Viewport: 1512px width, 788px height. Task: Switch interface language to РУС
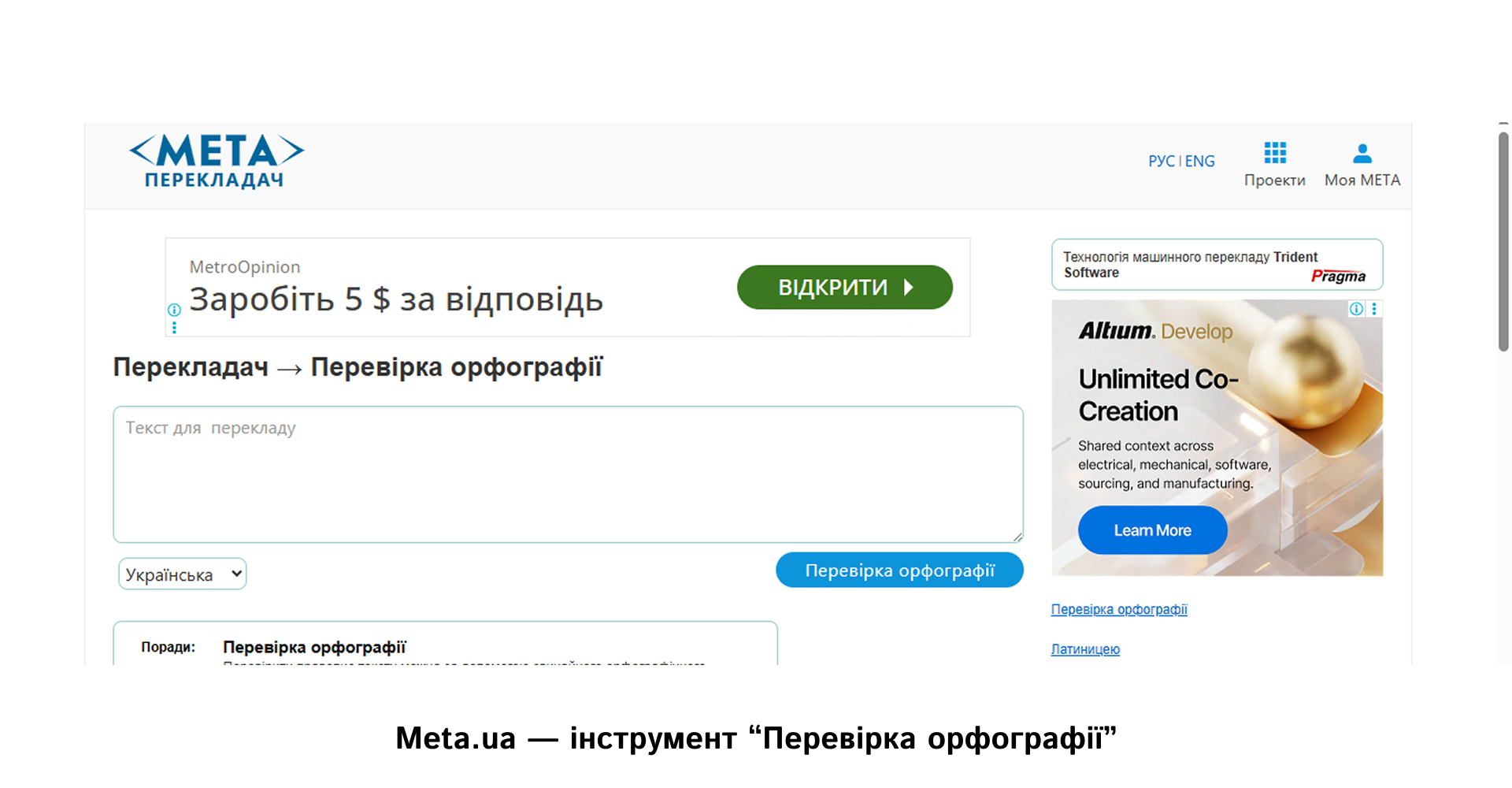1163,160
